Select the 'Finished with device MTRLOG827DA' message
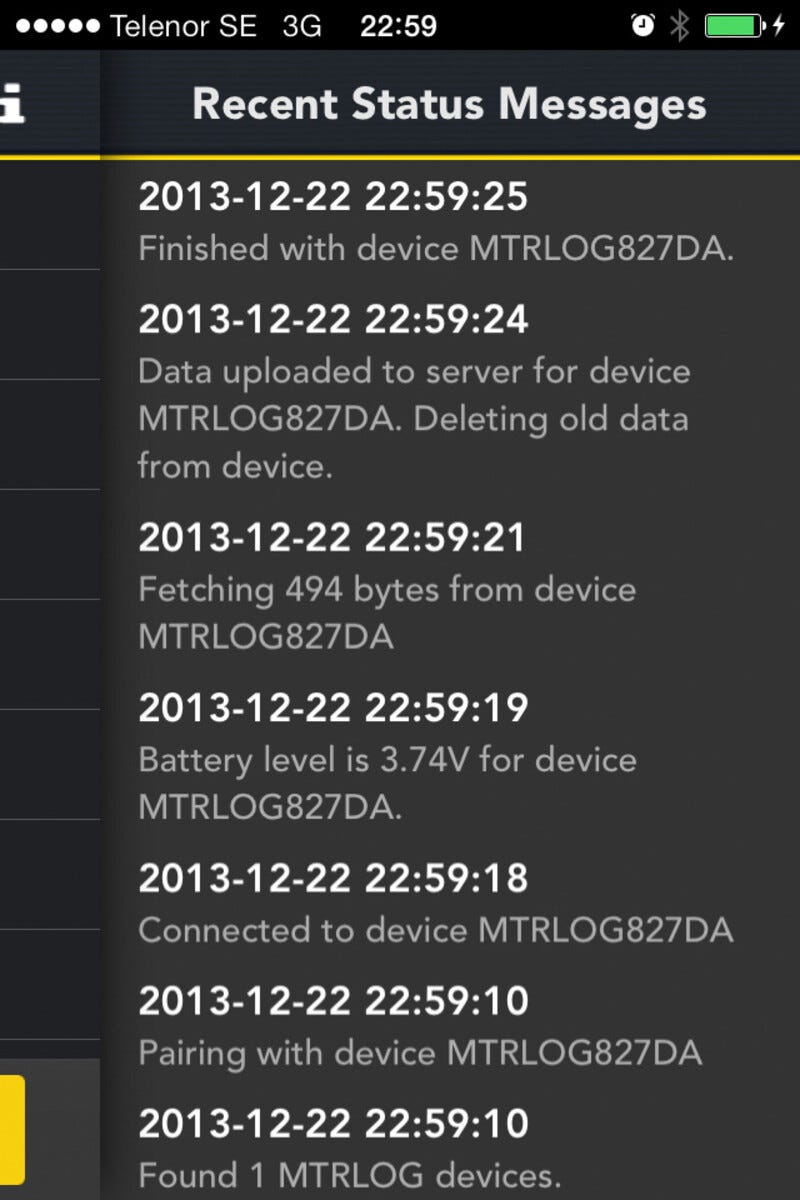This screenshot has height=1200, width=800. point(436,249)
